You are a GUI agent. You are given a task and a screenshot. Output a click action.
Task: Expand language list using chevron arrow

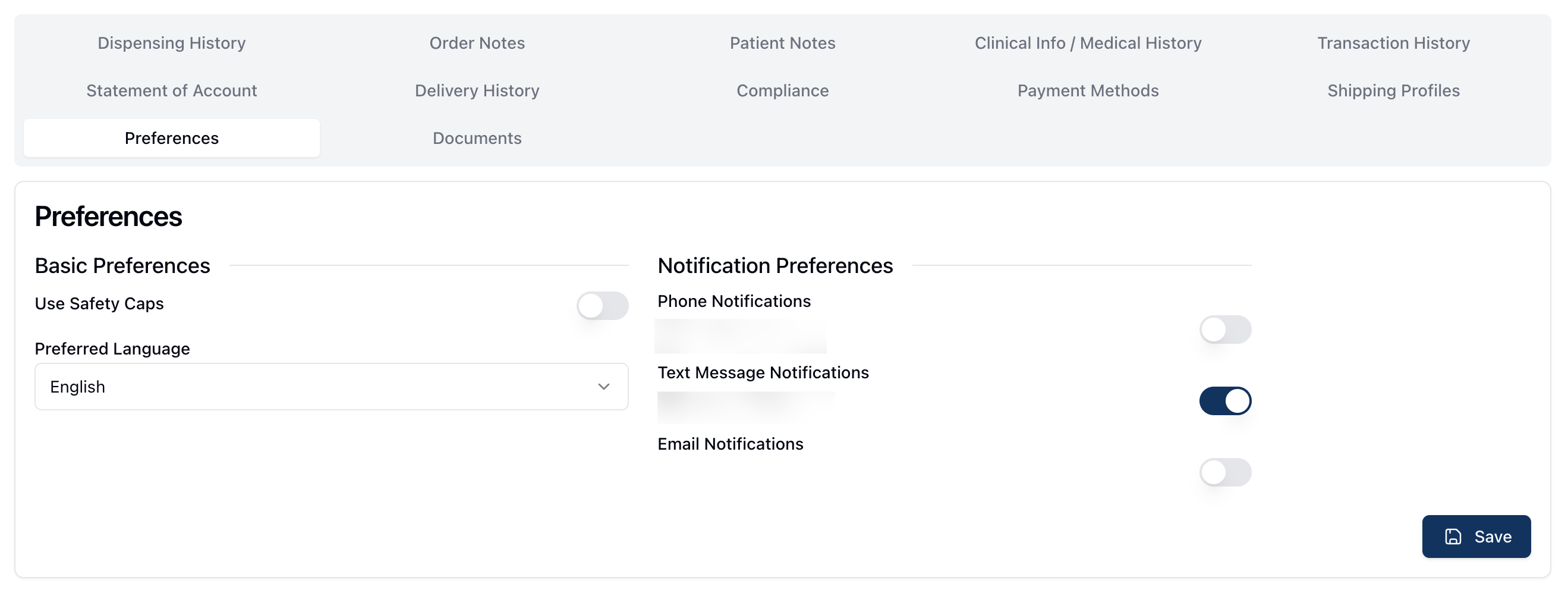603,387
